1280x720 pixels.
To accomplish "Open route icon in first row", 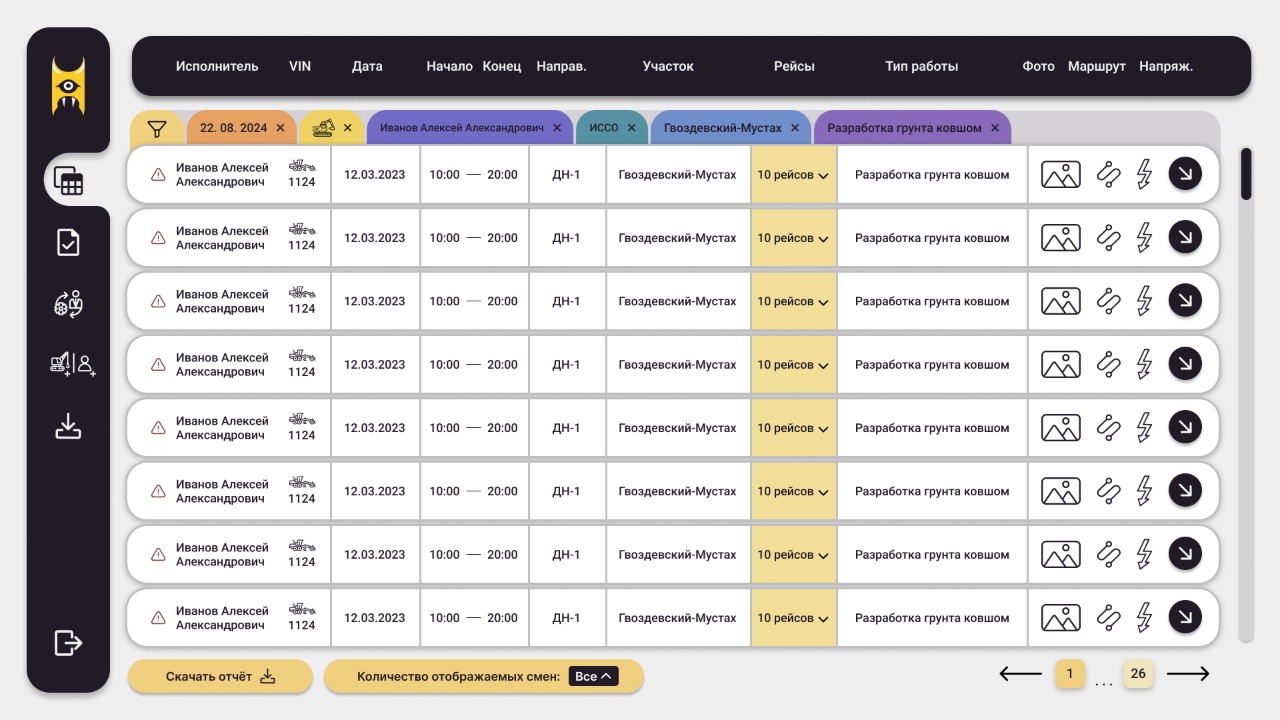I will pyautogui.click(x=1108, y=175).
